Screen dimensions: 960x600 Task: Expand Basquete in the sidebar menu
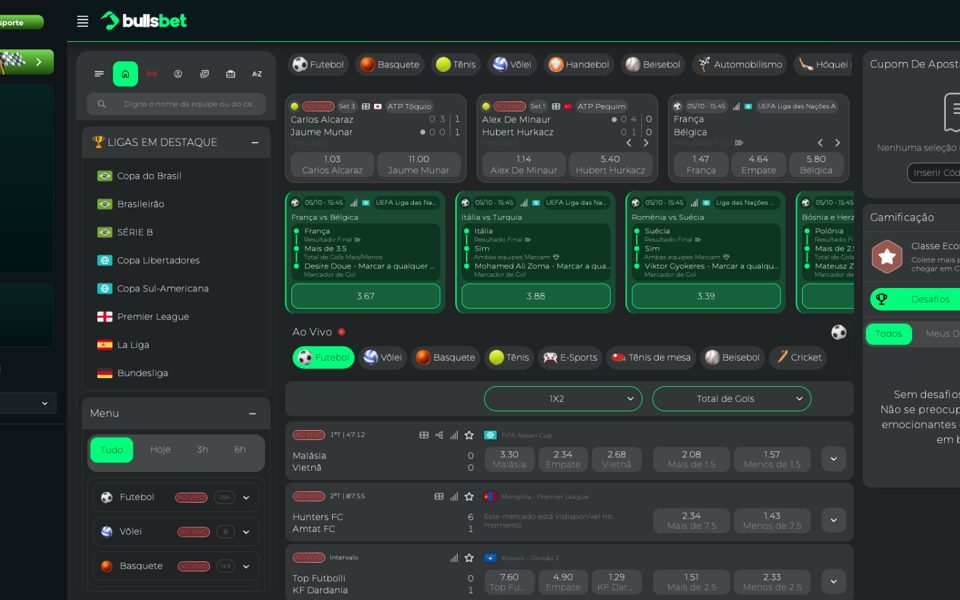pyautogui.click(x=246, y=566)
